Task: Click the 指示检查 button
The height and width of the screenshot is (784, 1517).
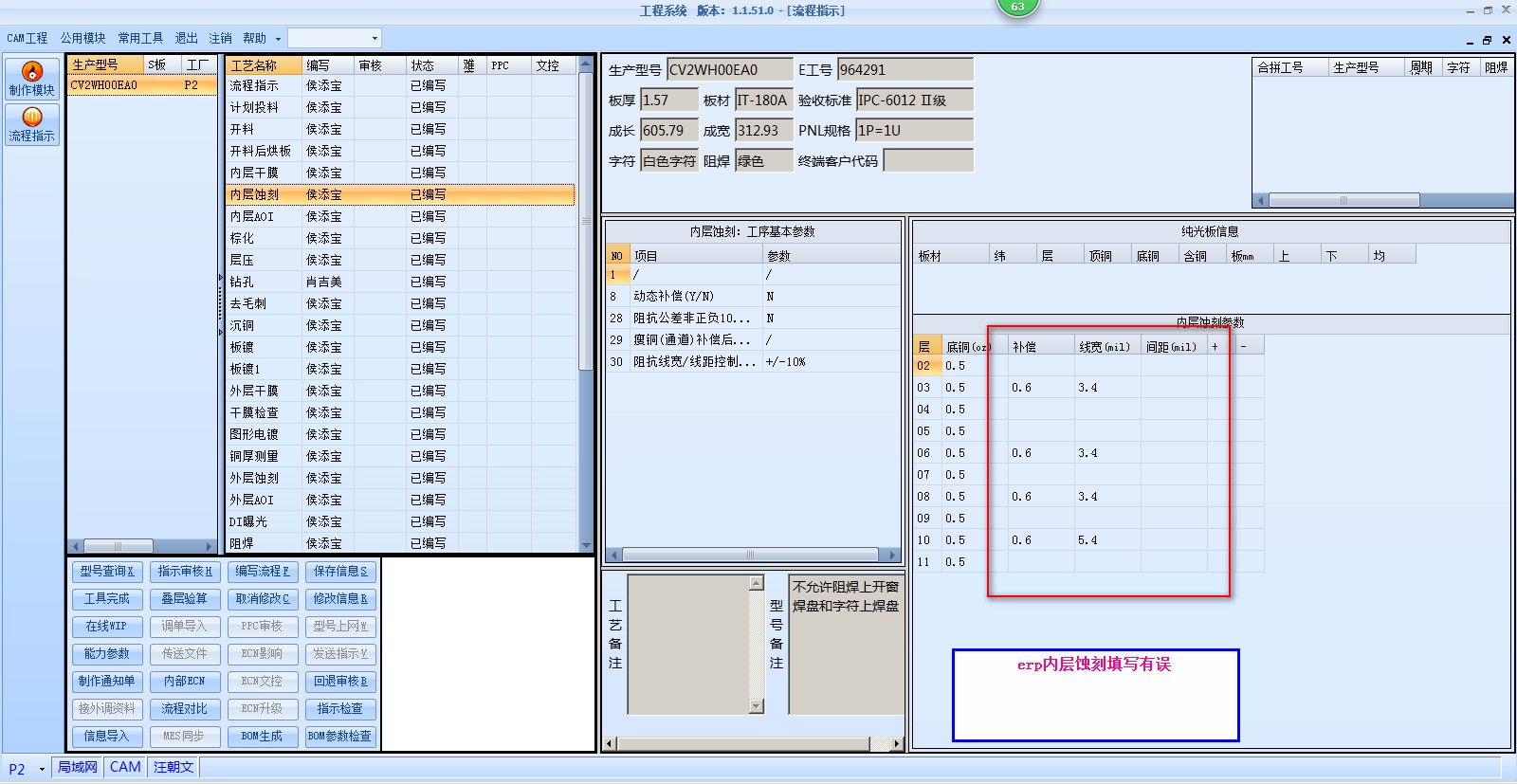Action: [x=341, y=709]
